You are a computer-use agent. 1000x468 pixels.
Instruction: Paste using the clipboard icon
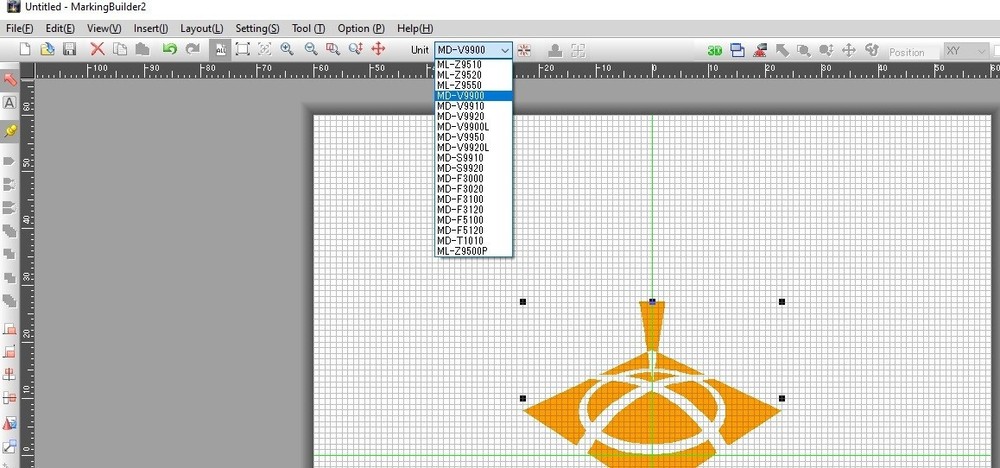pos(142,50)
